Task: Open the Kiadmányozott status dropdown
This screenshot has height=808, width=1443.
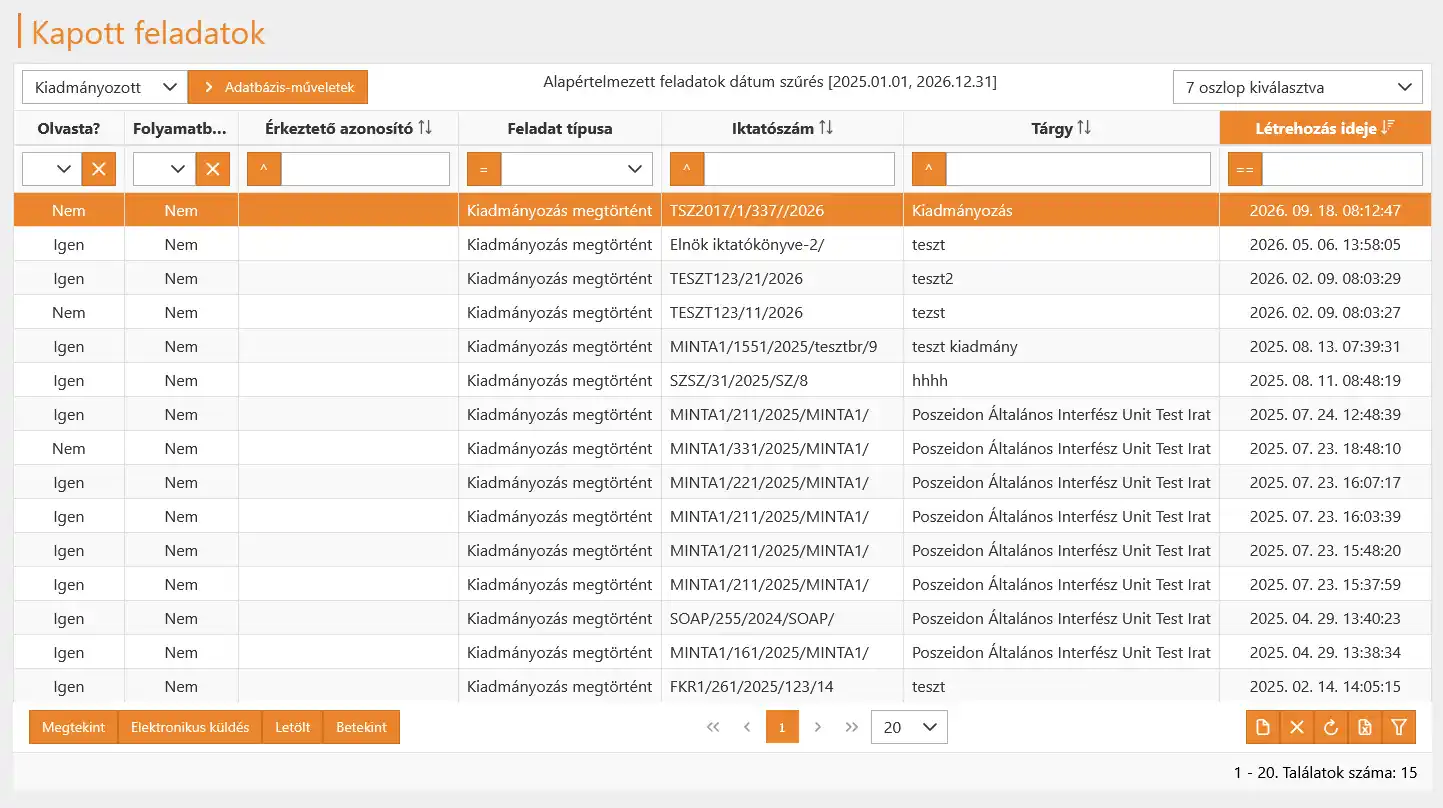Action: 105,87
